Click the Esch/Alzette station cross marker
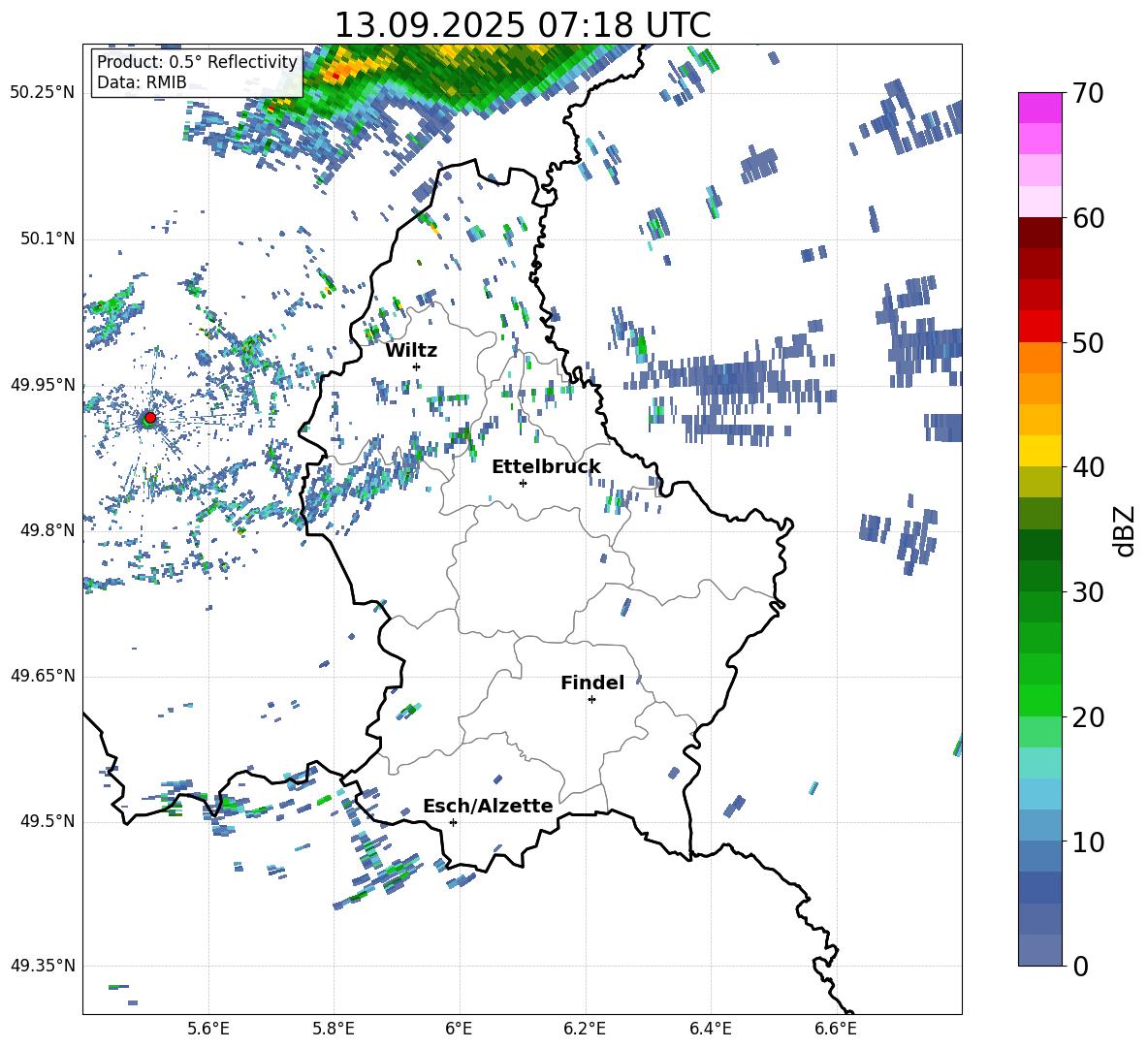 click(453, 822)
